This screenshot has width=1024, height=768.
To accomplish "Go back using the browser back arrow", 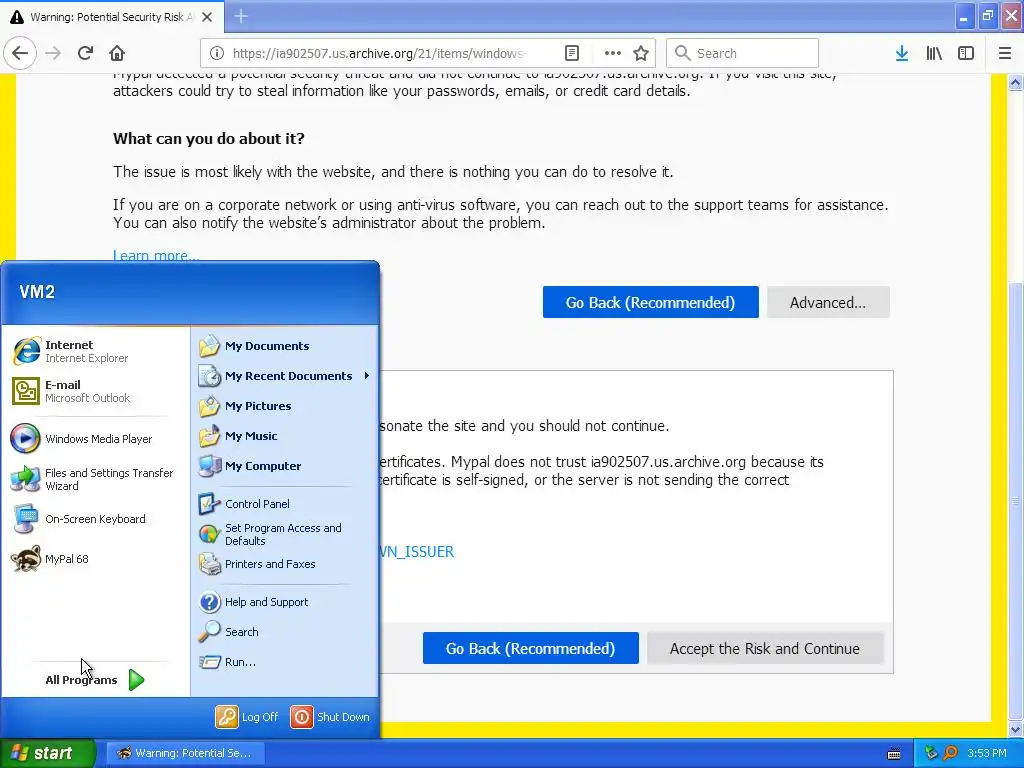I will (20, 53).
